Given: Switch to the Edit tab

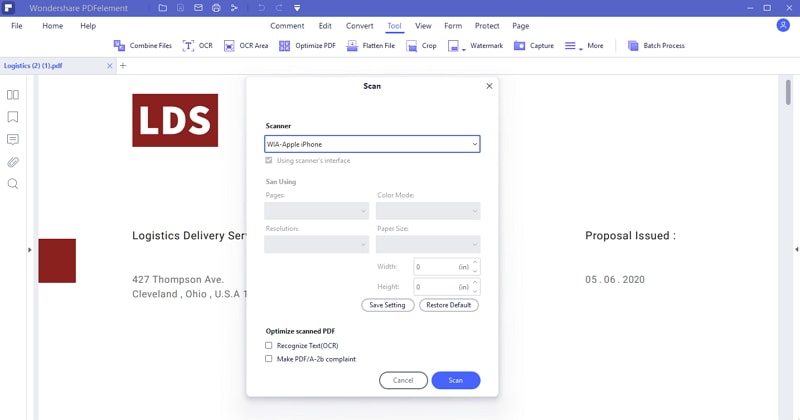Looking at the screenshot, I should pos(325,26).
